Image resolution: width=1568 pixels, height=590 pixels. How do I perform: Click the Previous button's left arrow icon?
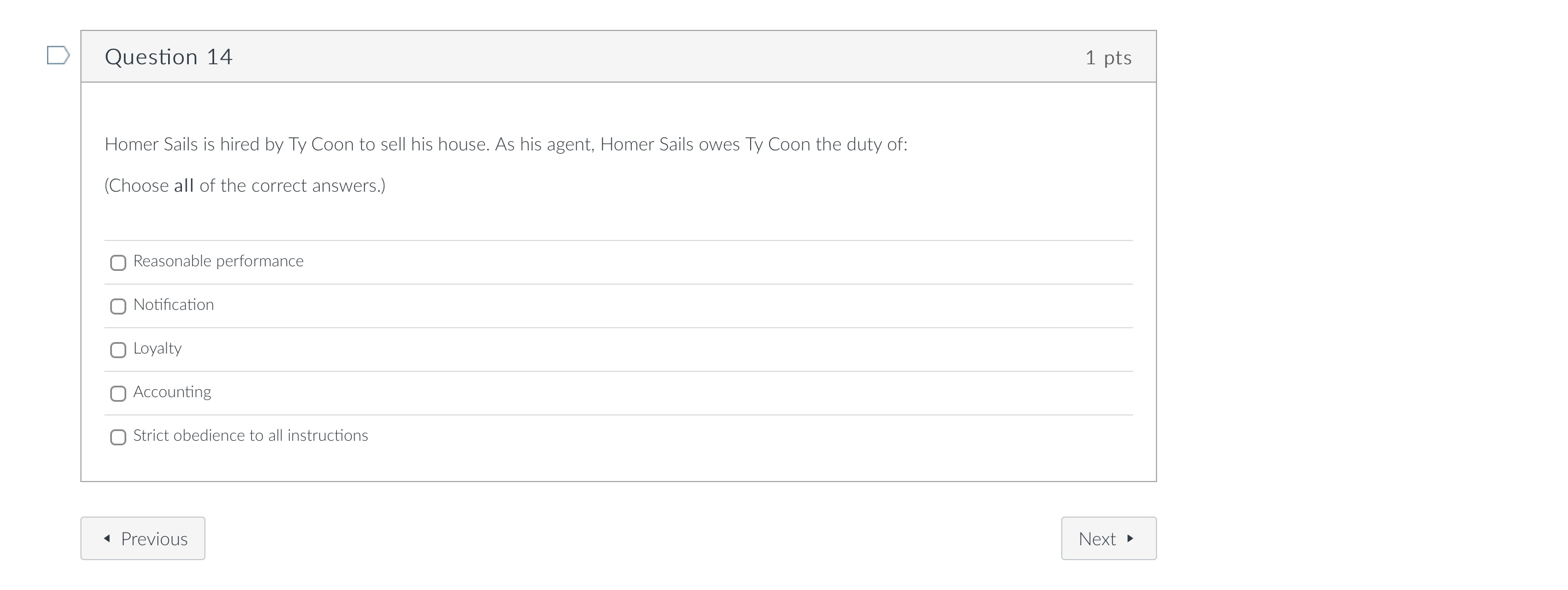(x=108, y=538)
